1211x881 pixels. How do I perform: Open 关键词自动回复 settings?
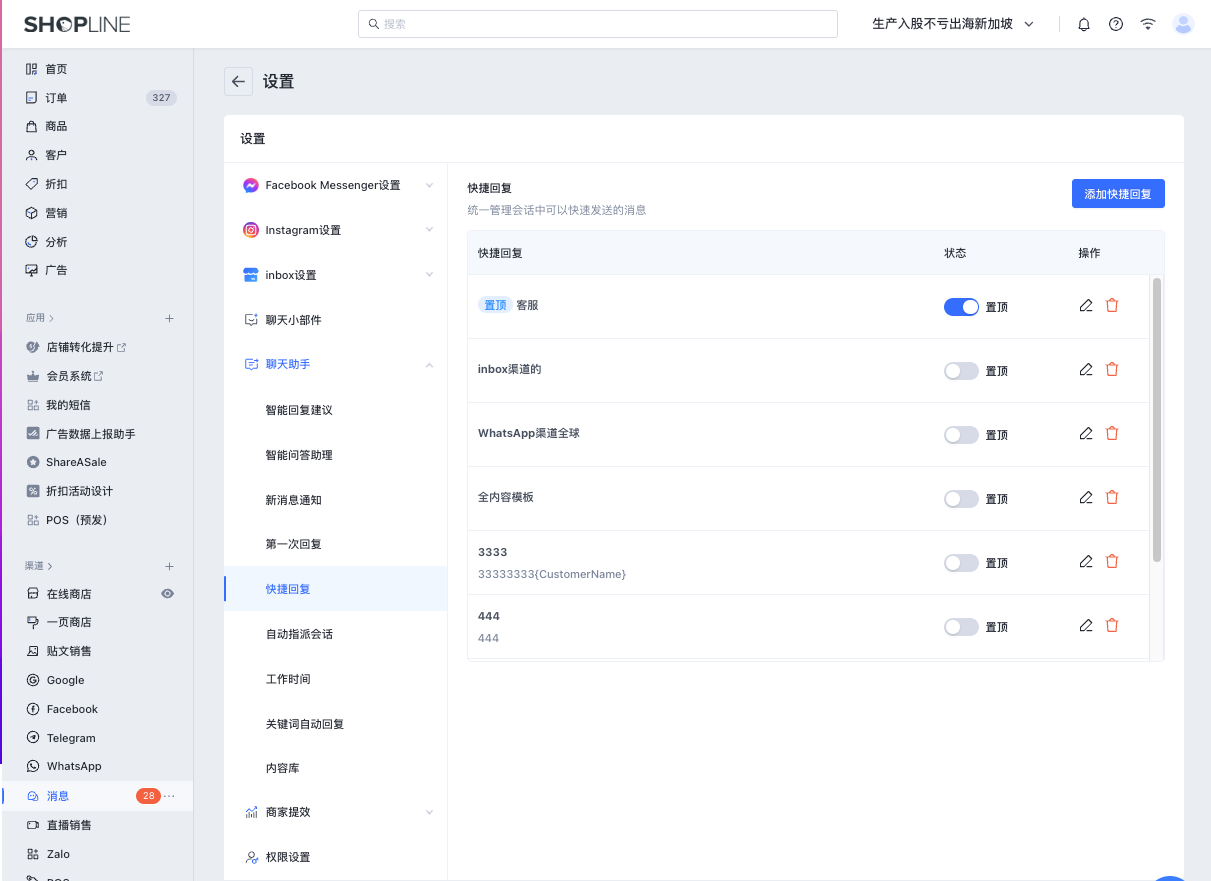click(304, 724)
